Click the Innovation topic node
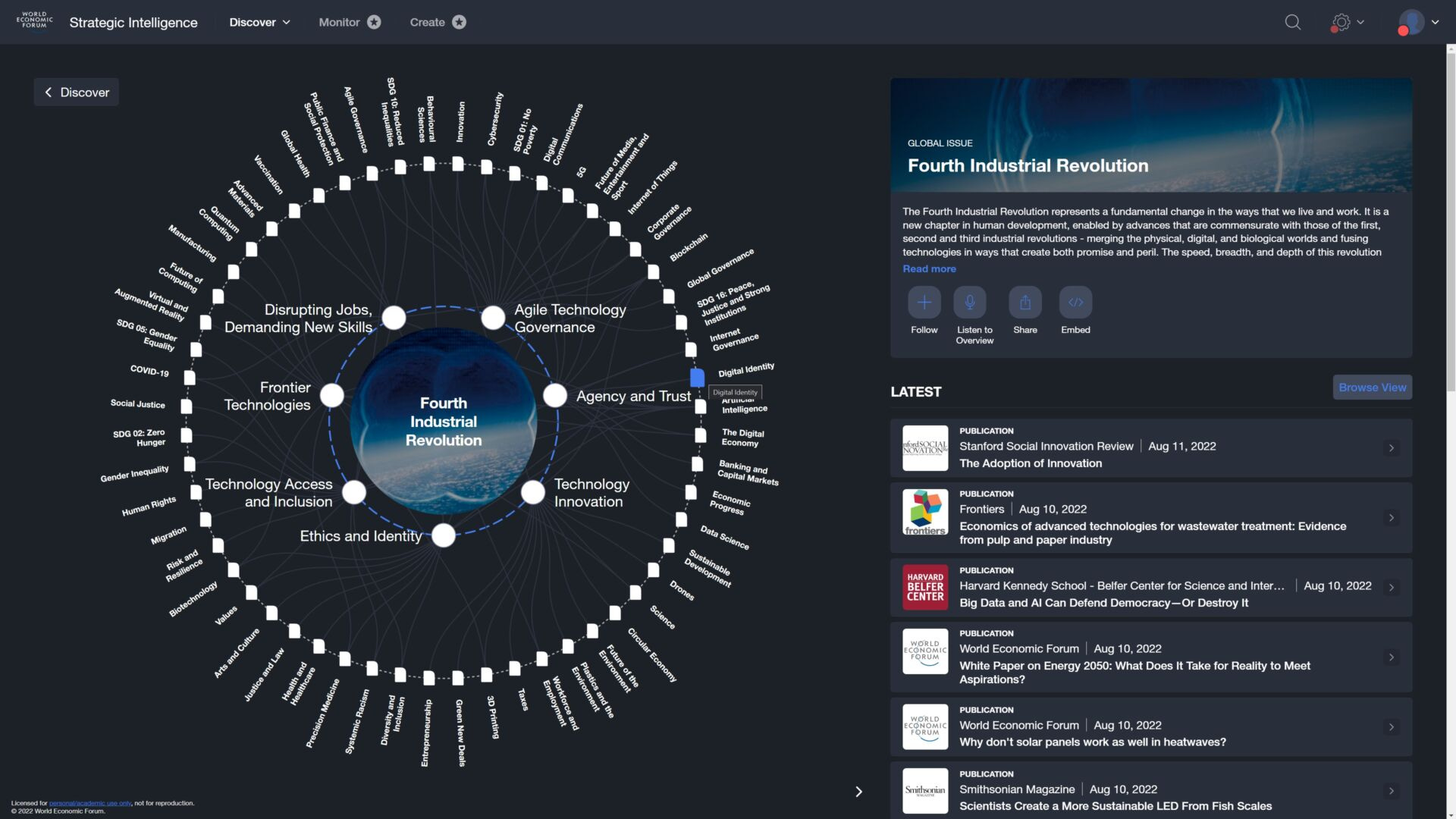 pos(458,164)
